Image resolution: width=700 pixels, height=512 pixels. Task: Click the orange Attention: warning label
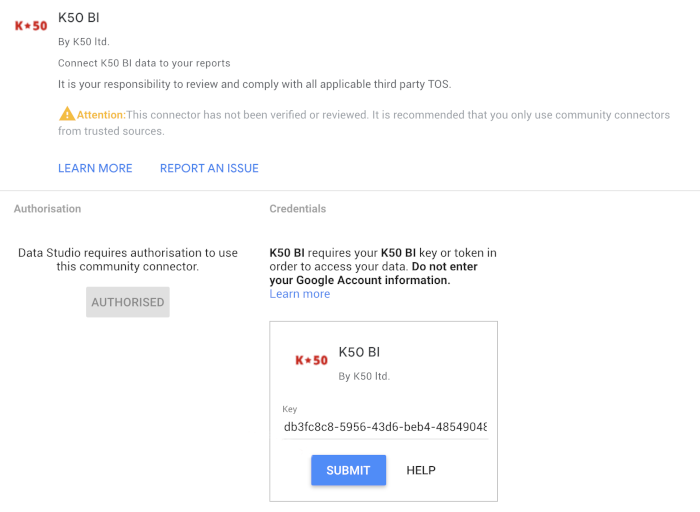click(x=101, y=115)
